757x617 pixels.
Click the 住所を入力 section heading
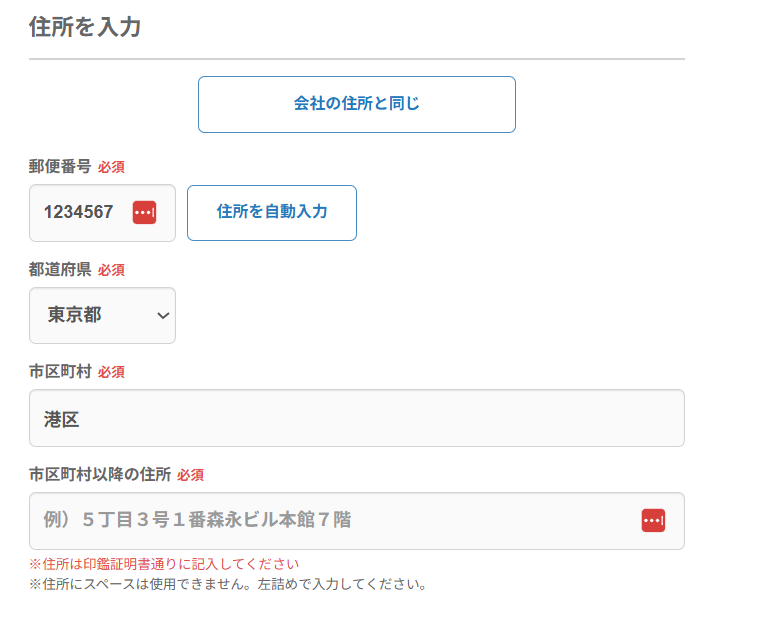pos(85,27)
